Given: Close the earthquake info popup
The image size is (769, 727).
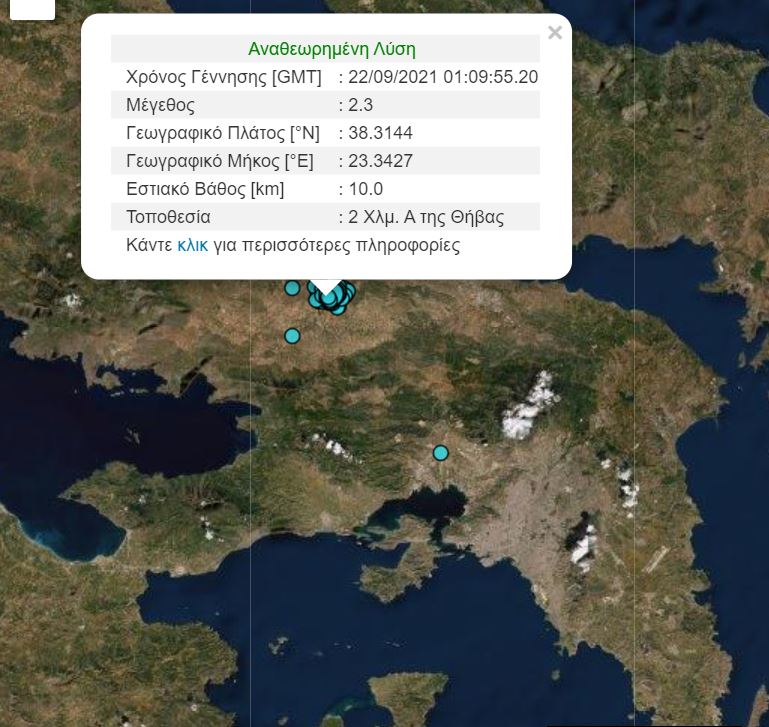Looking at the screenshot, I should tap(555, 33).
